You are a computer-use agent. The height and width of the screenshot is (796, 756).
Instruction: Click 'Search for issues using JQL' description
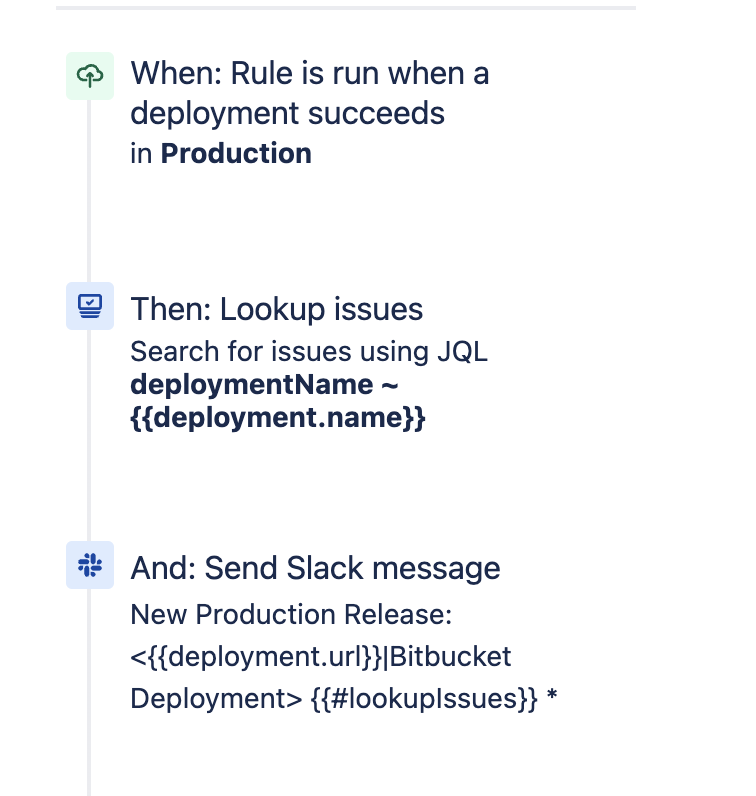[309, 351]
